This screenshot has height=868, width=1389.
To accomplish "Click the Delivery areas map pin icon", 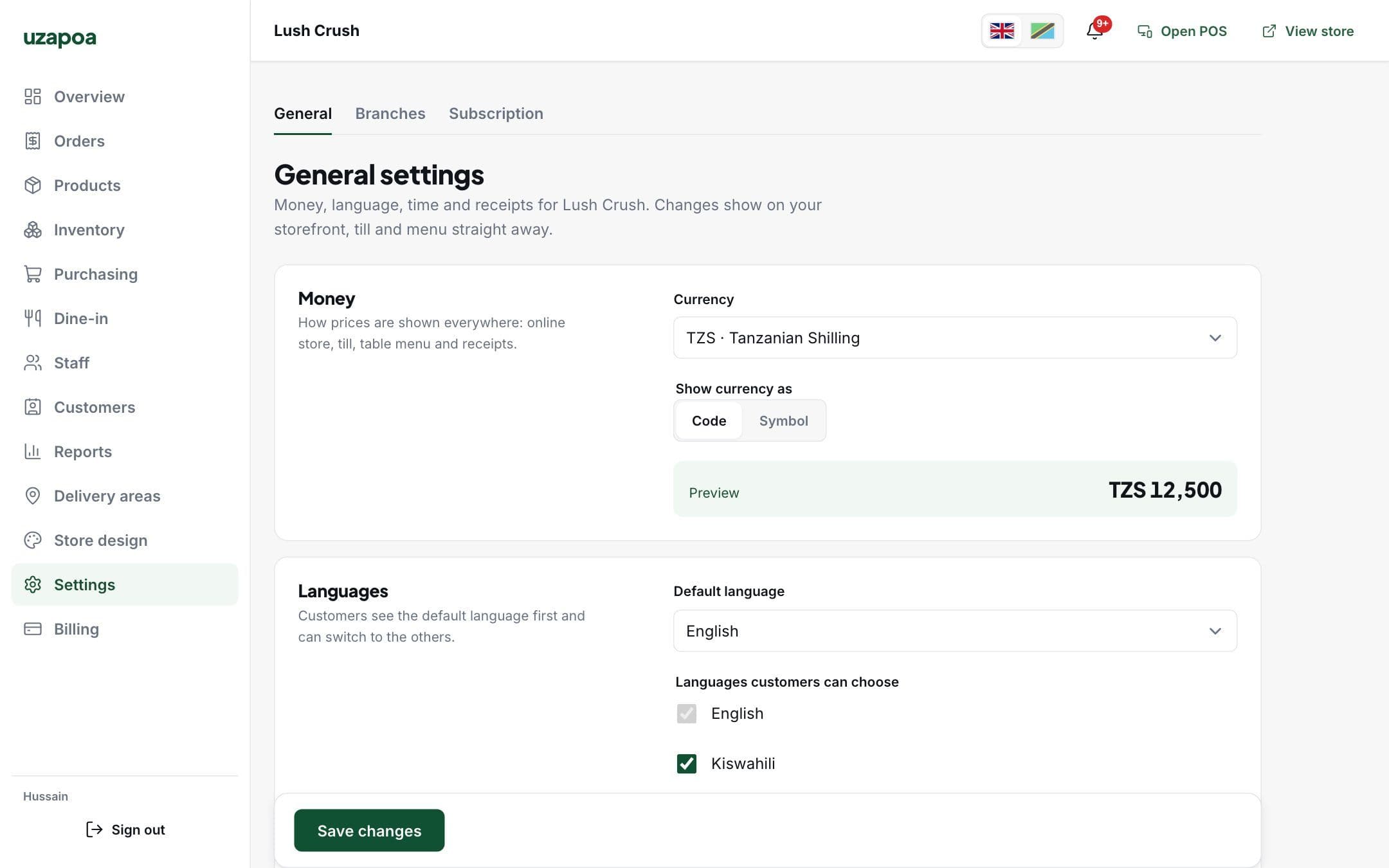I will 33,496.
